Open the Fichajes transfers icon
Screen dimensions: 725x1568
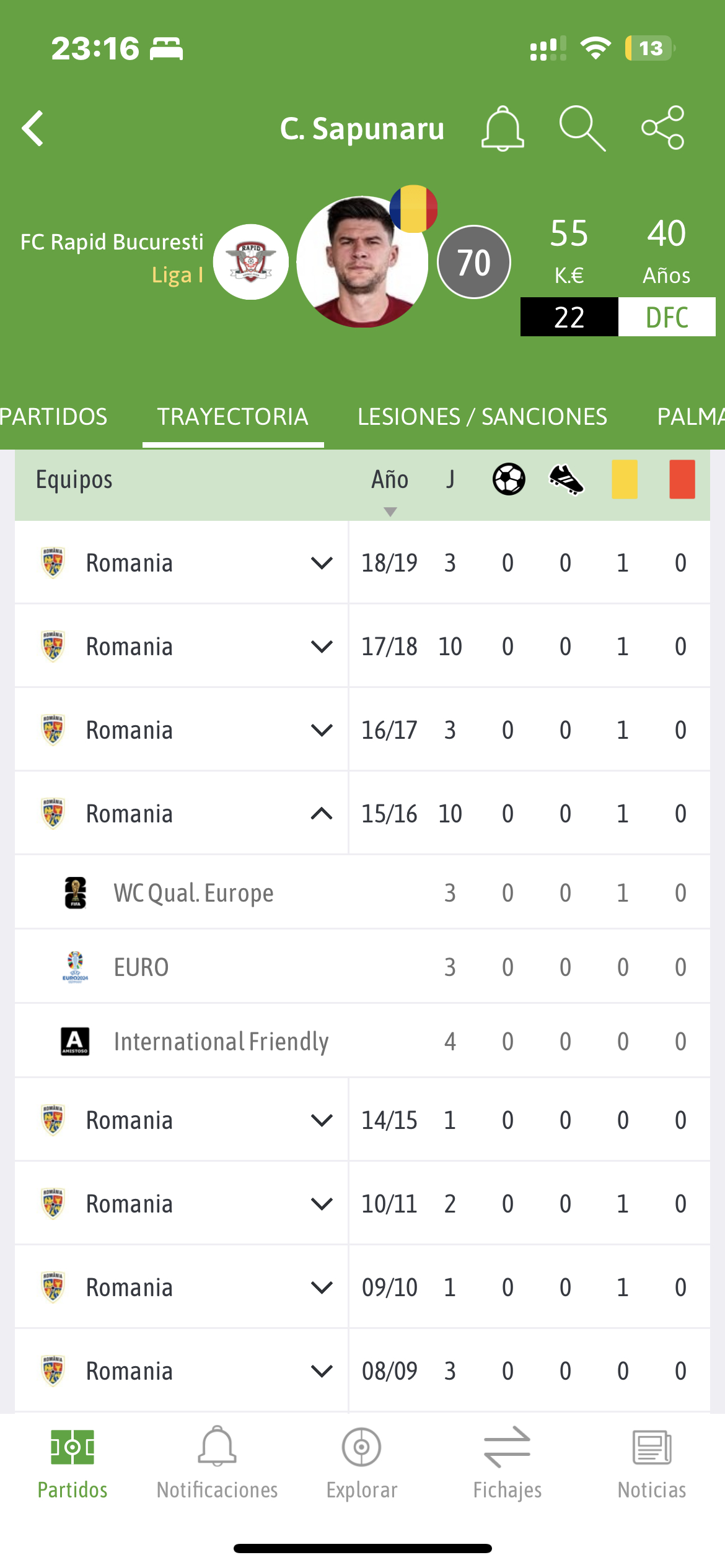pyautogui.click(x=507, y=1447)
